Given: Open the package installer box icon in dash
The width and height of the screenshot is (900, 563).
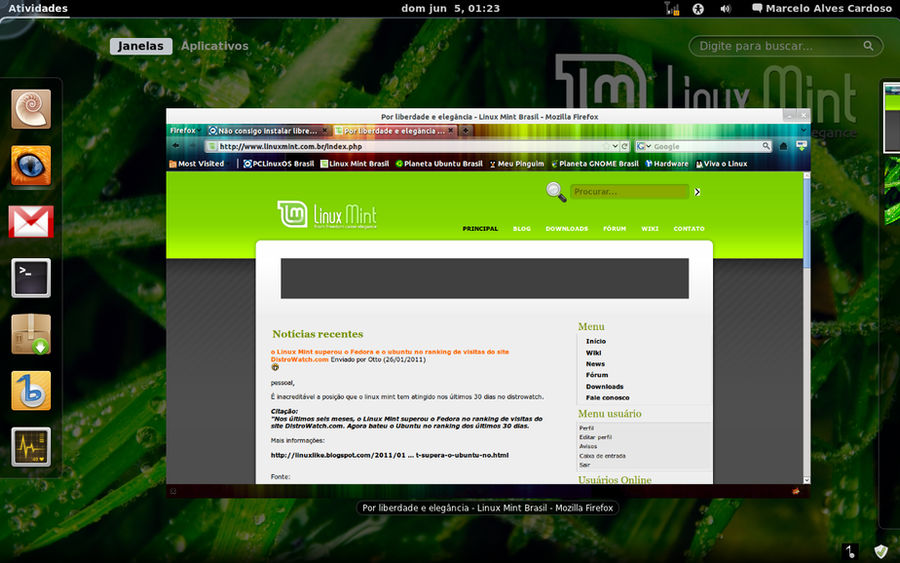Looking at the screenshot, I should tap(31, 334).
